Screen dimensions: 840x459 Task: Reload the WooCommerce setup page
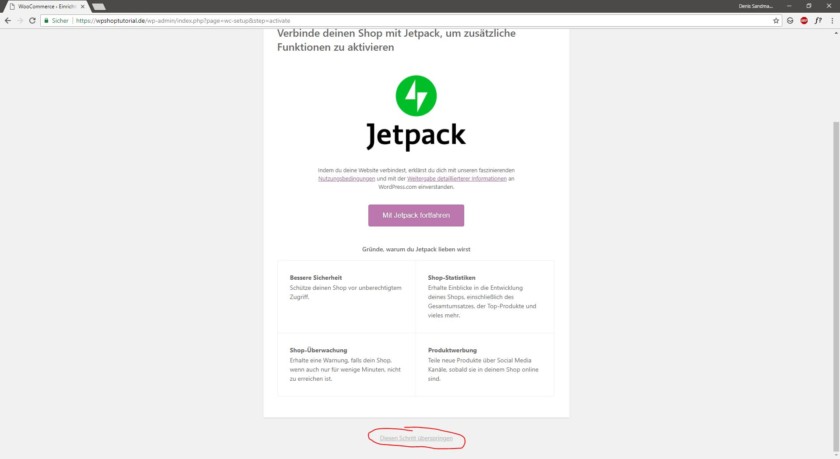coord(32,20)
